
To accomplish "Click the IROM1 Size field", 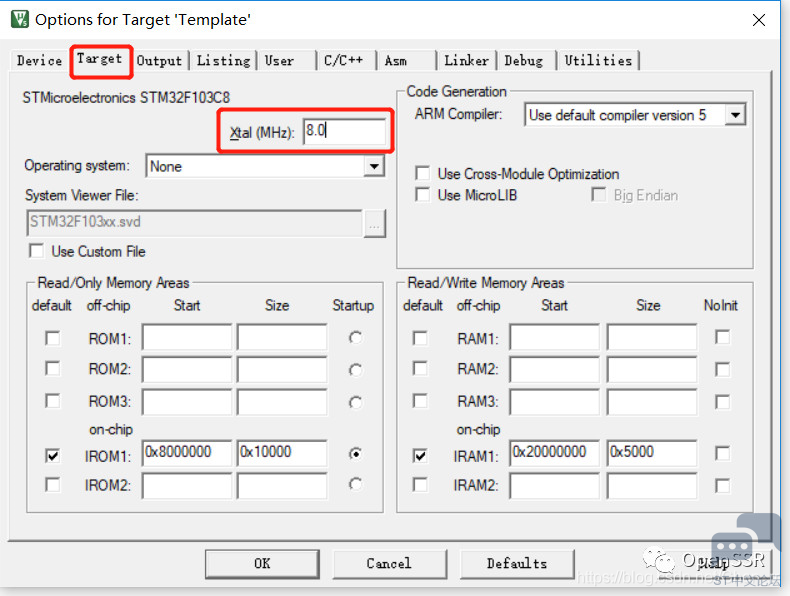I will pyautogui.click(x=282, y=452).
